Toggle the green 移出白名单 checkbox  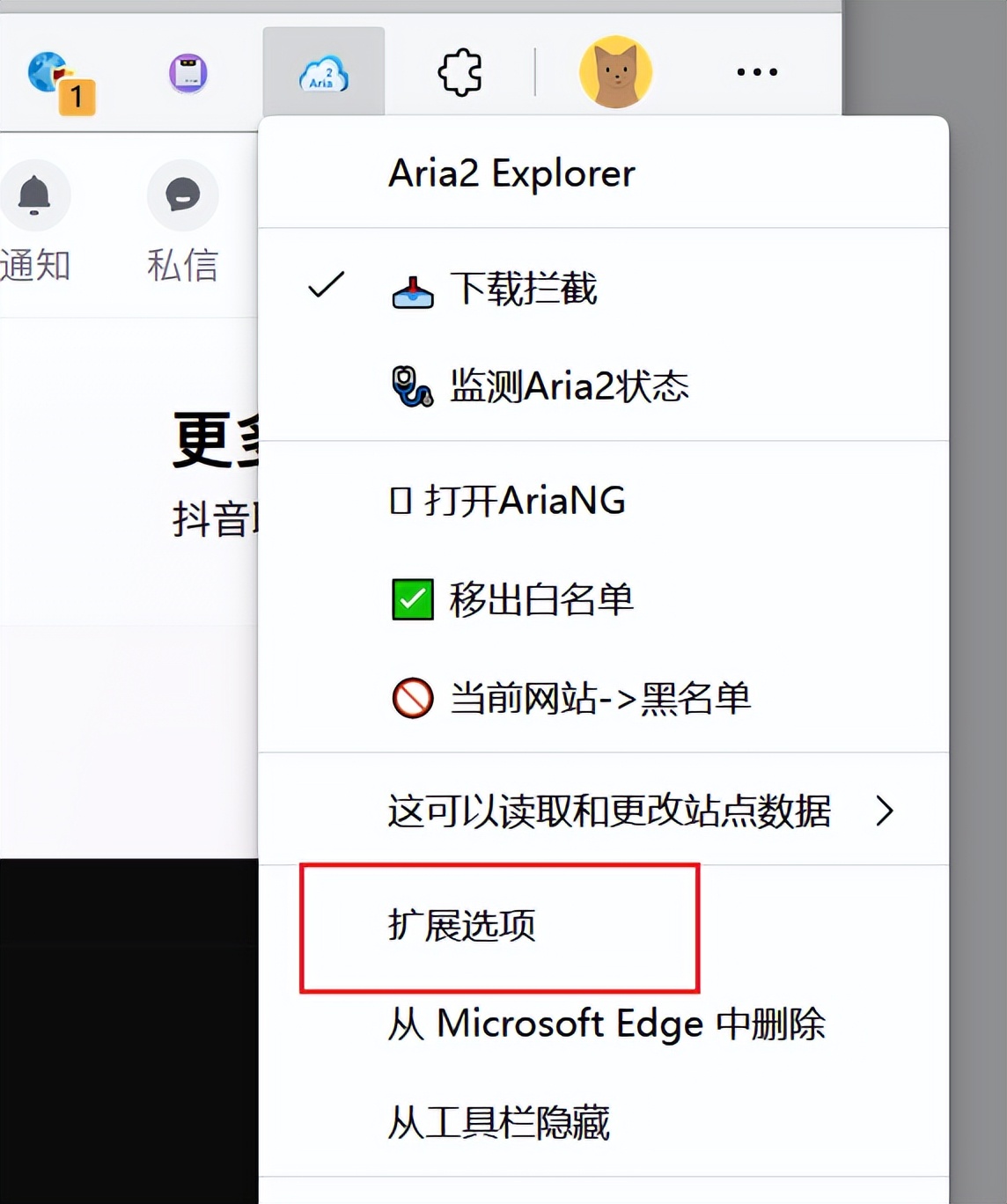click(x=411, y=598)
